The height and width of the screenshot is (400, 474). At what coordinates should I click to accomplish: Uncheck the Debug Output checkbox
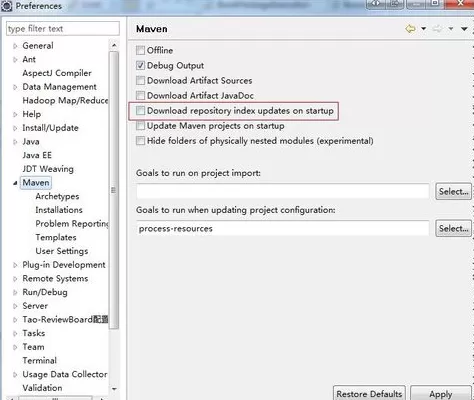[x=140, y=65]
